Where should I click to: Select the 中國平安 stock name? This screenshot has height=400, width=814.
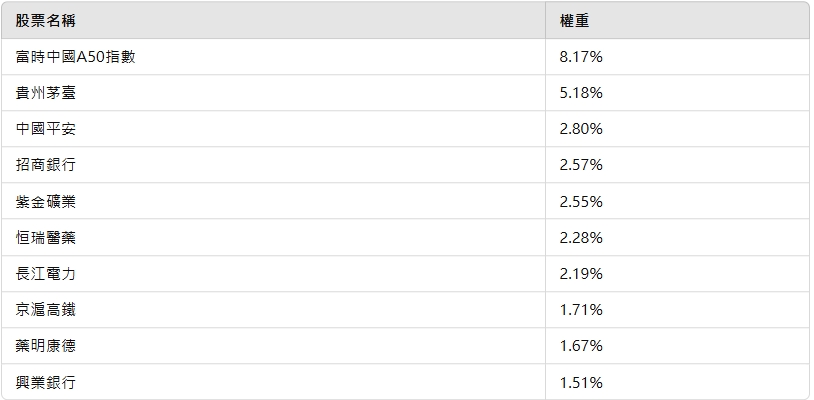[x=45, y=129]
